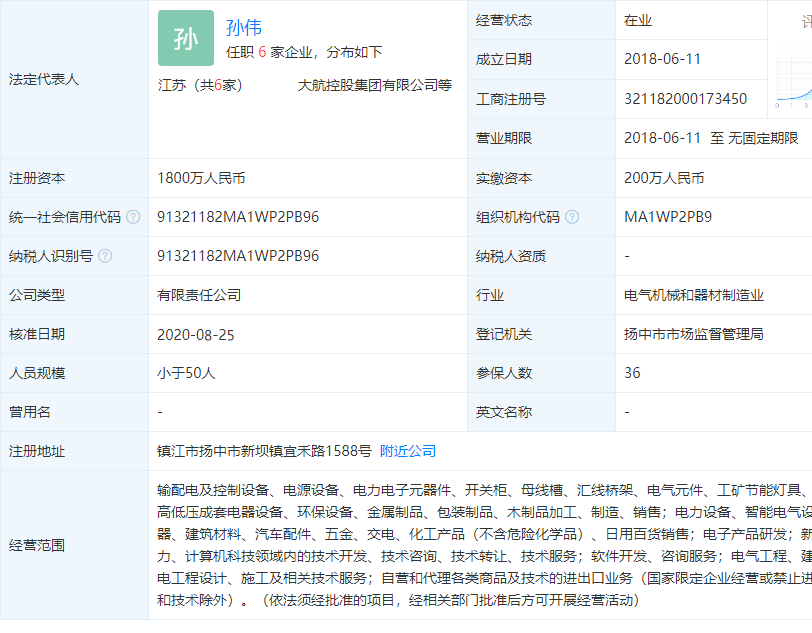Click the 注册资本 value 1800万人民币
Viewport: 812px width, 633px height.
[201, 178]
